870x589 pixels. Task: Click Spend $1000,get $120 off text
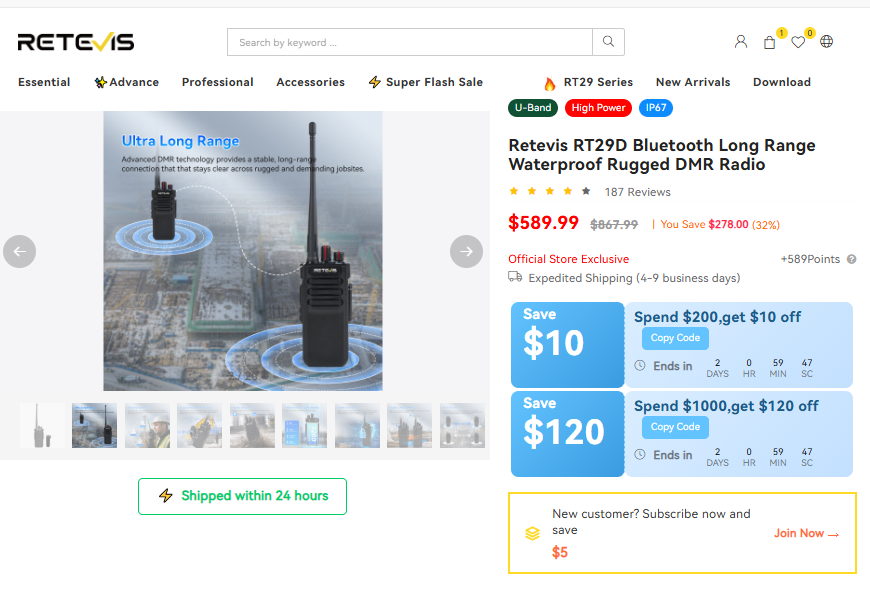[x=726, y=406]
